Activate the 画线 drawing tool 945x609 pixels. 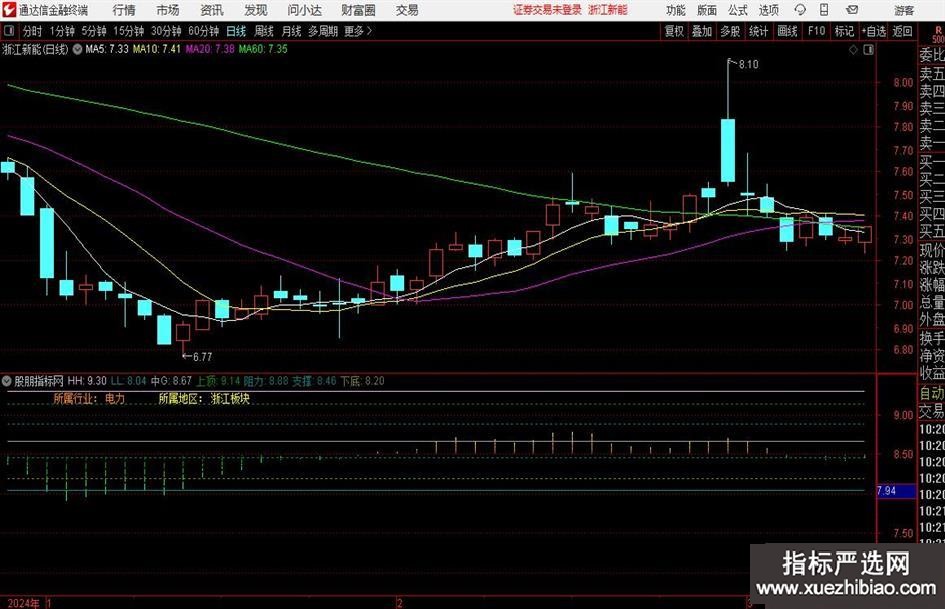coord(787,31)
